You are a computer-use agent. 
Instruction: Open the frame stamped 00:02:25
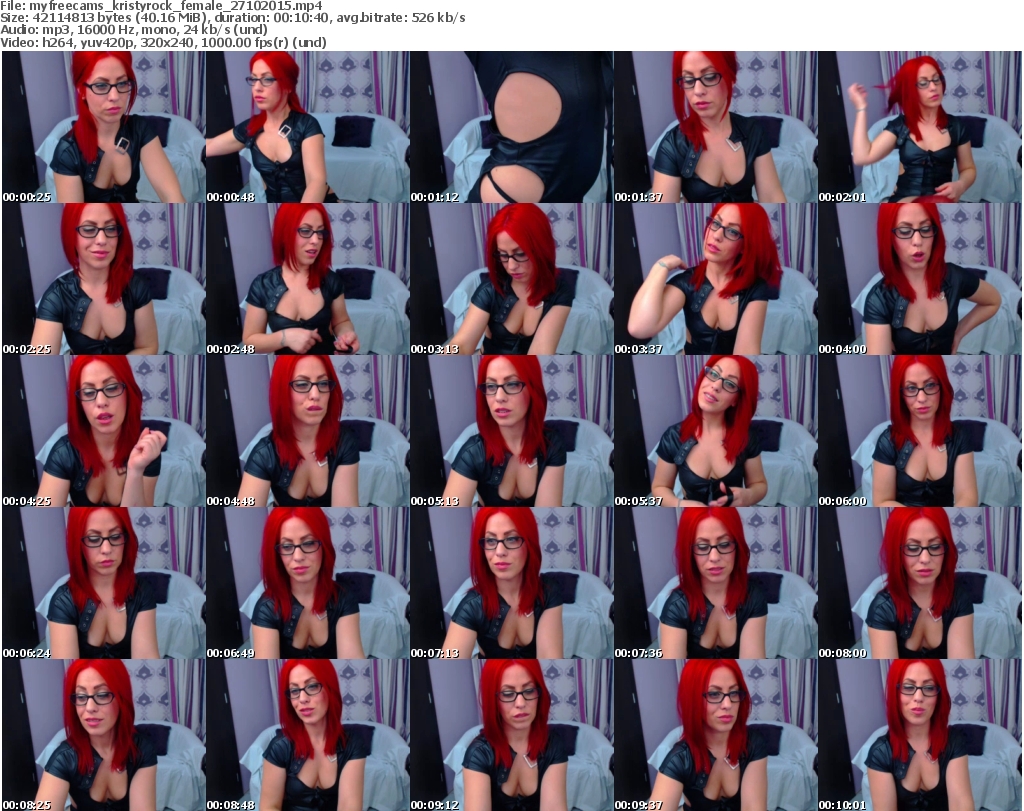point(104,279)
